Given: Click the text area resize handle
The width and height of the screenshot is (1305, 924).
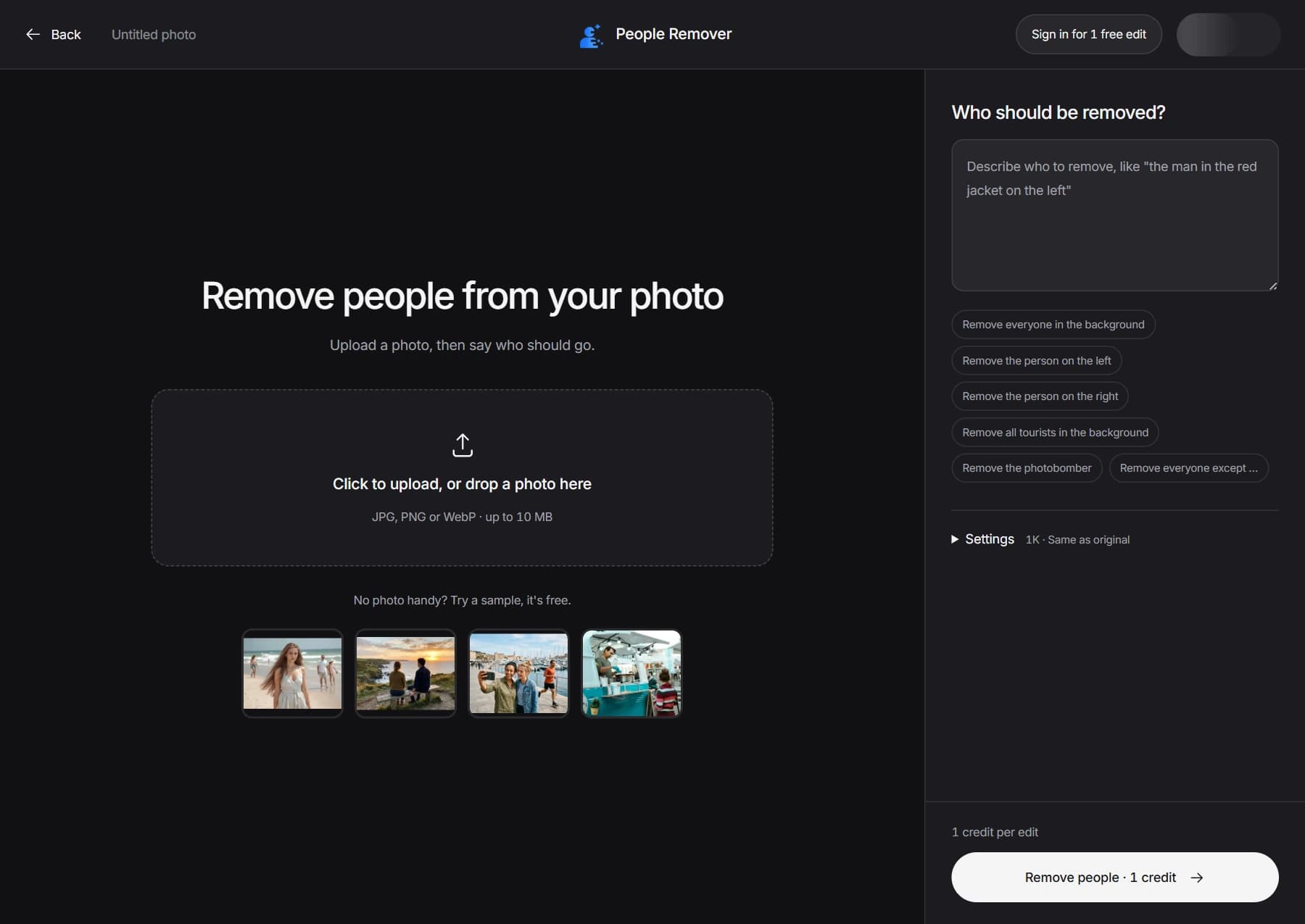Looking at the screenshot, I should (x=1273, y=286).
